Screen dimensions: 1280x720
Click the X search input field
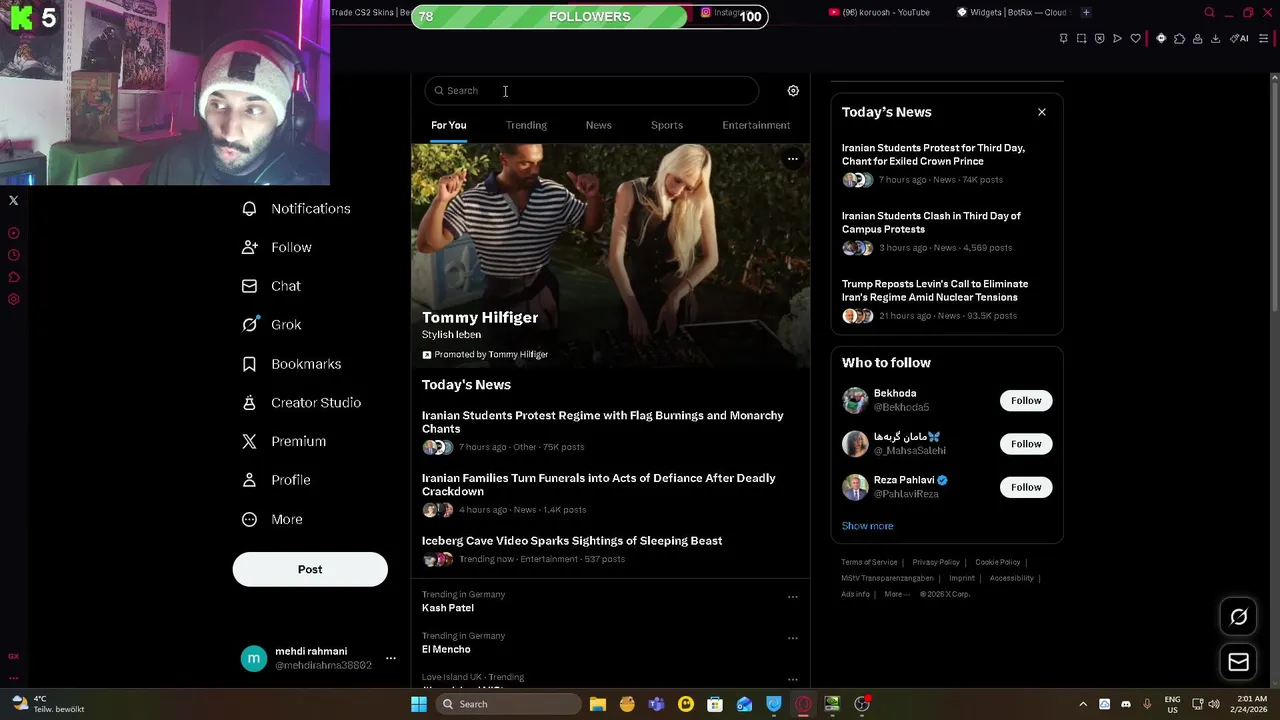tap(591, 91)
